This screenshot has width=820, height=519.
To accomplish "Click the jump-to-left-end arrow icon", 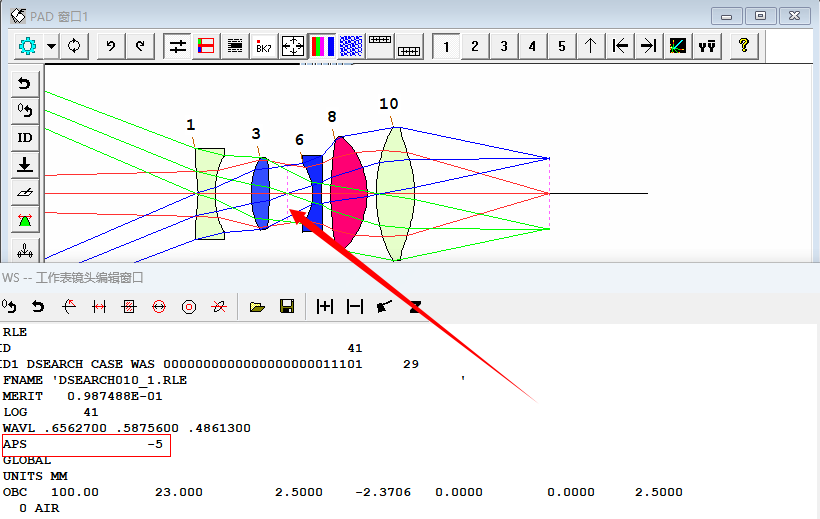I will coord(620,46).
